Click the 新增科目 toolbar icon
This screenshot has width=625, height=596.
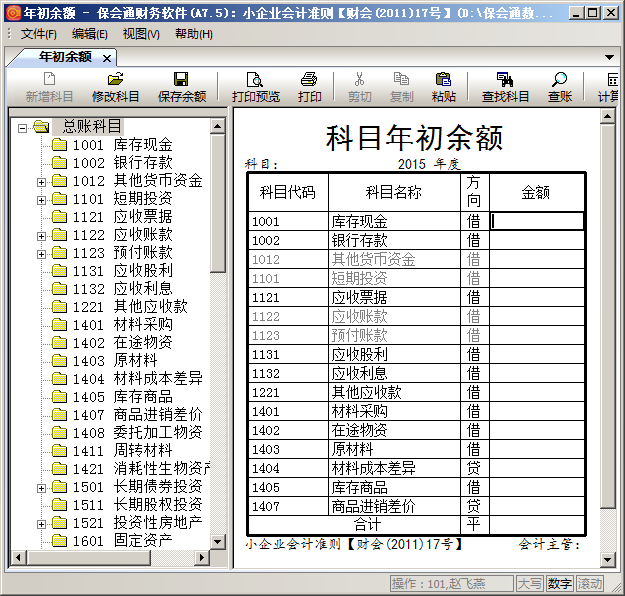pos(49,80)
